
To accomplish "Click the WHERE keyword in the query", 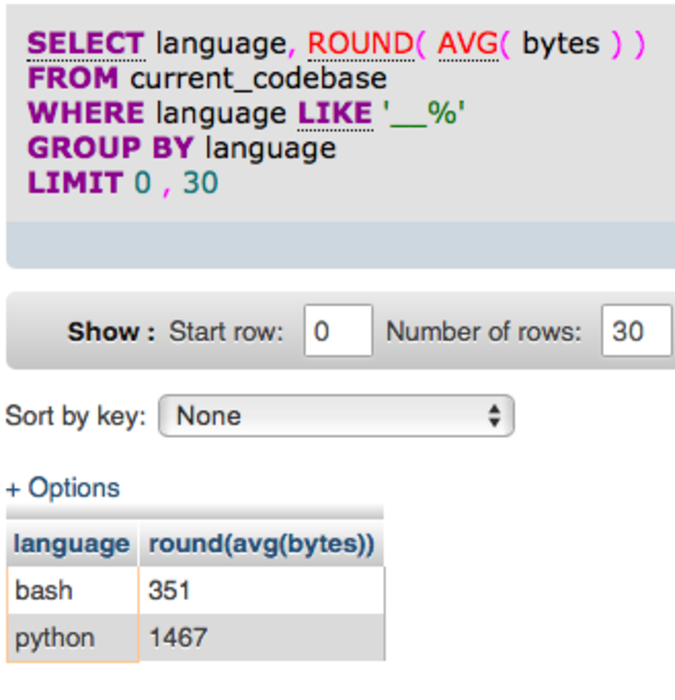I will tap(87, 114).
